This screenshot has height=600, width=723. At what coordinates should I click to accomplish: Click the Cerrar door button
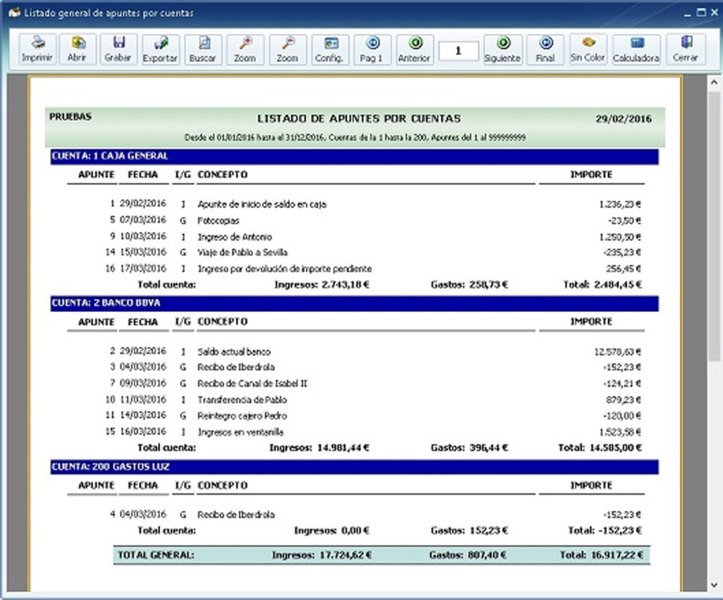pyautogui.click(x=685, y=49)
